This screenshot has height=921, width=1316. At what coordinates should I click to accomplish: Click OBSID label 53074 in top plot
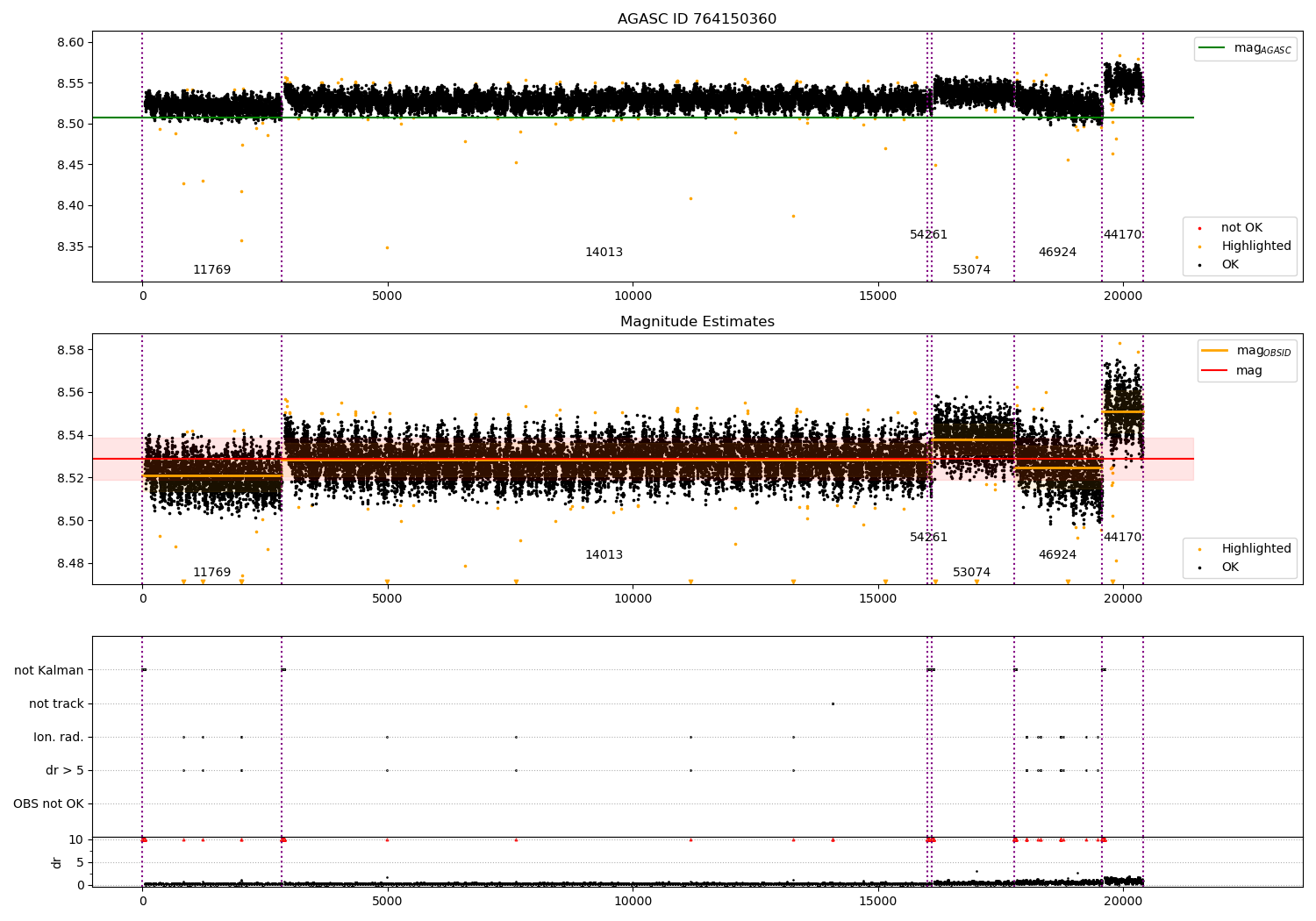point(971,270)
